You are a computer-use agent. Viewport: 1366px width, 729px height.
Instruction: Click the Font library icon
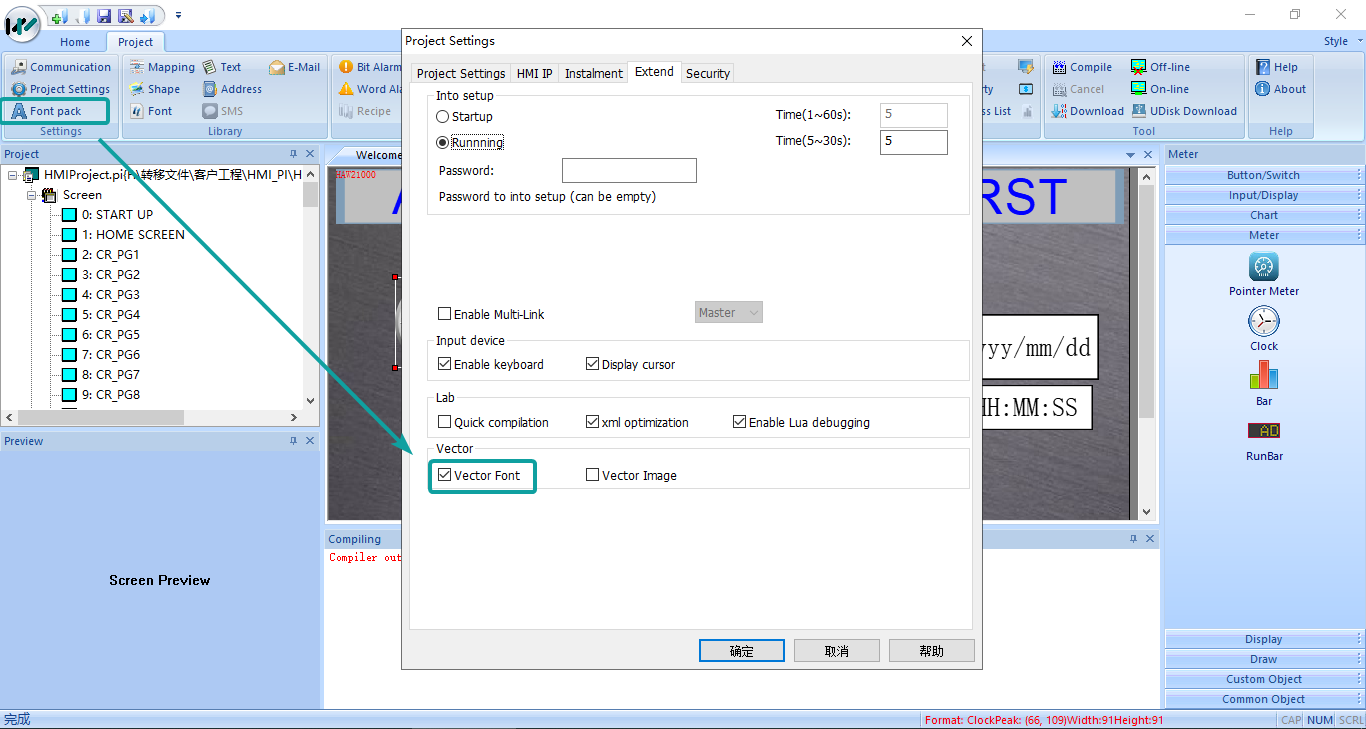(x=137, y=111)
